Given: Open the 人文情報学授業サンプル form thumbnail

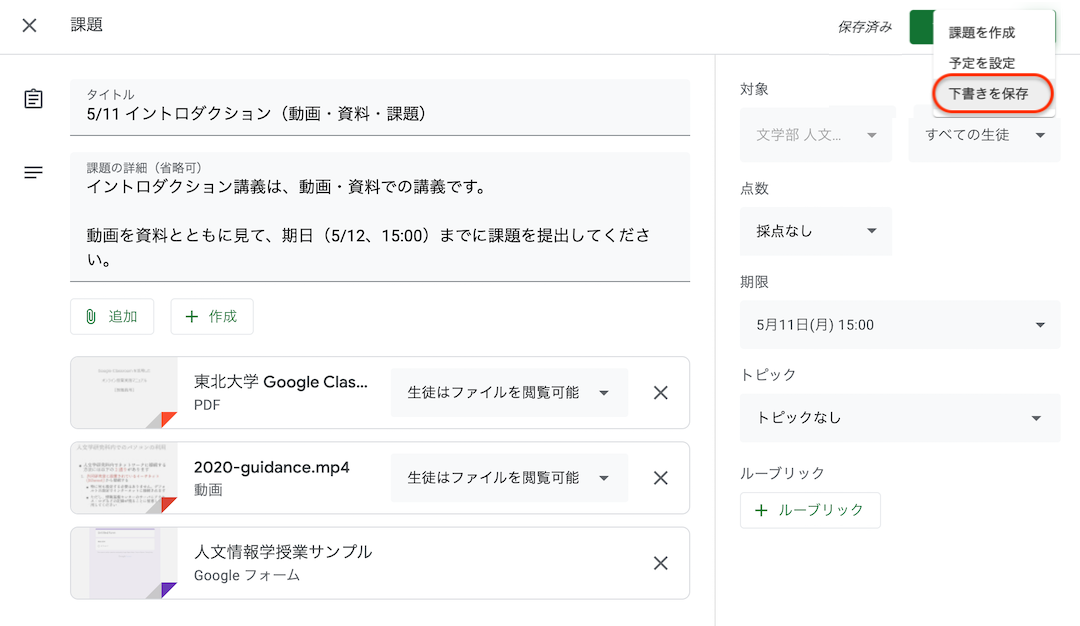Looking at the screenshot, I should 124,563.
